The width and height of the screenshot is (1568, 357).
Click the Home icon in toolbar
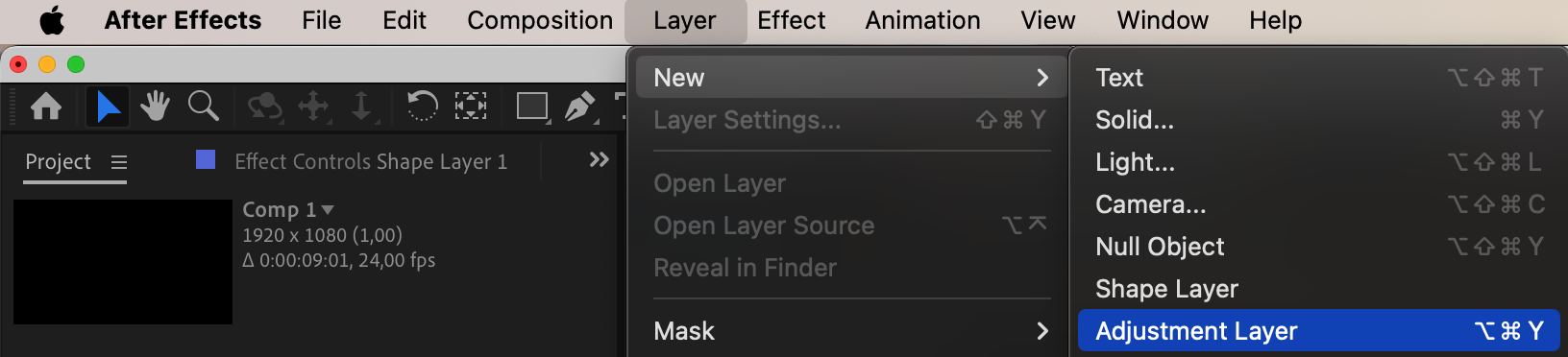point(46,106)
